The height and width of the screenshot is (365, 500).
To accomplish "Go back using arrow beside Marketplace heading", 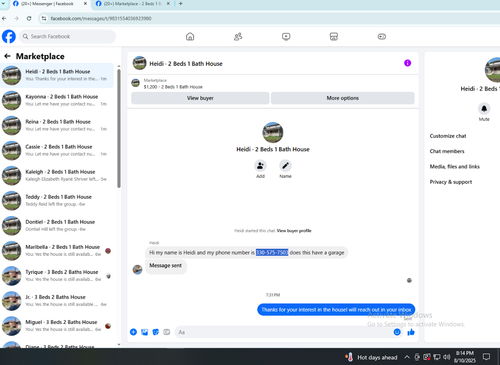I will point(7,56).
